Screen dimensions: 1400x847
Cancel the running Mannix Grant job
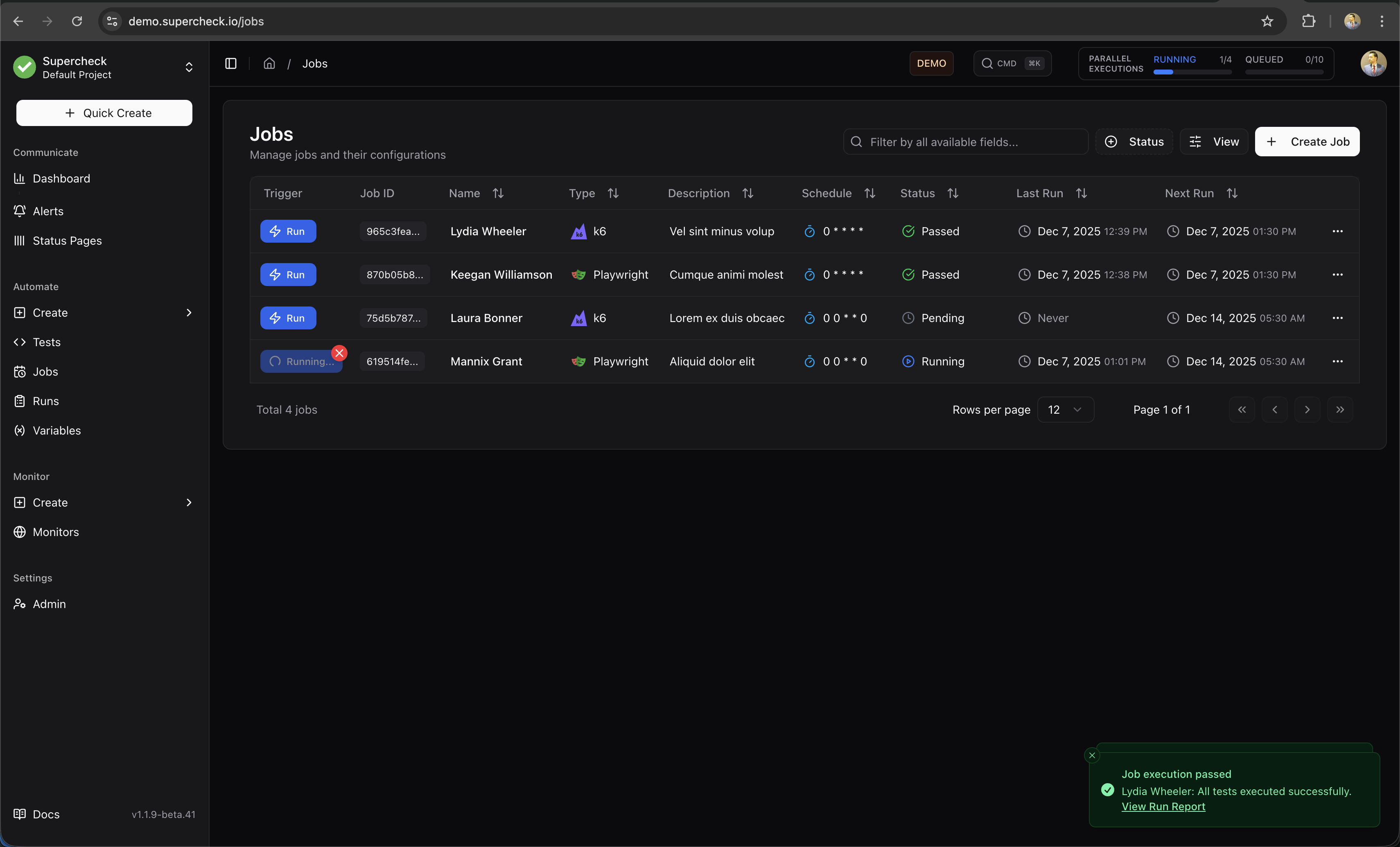tap(339, 354)
